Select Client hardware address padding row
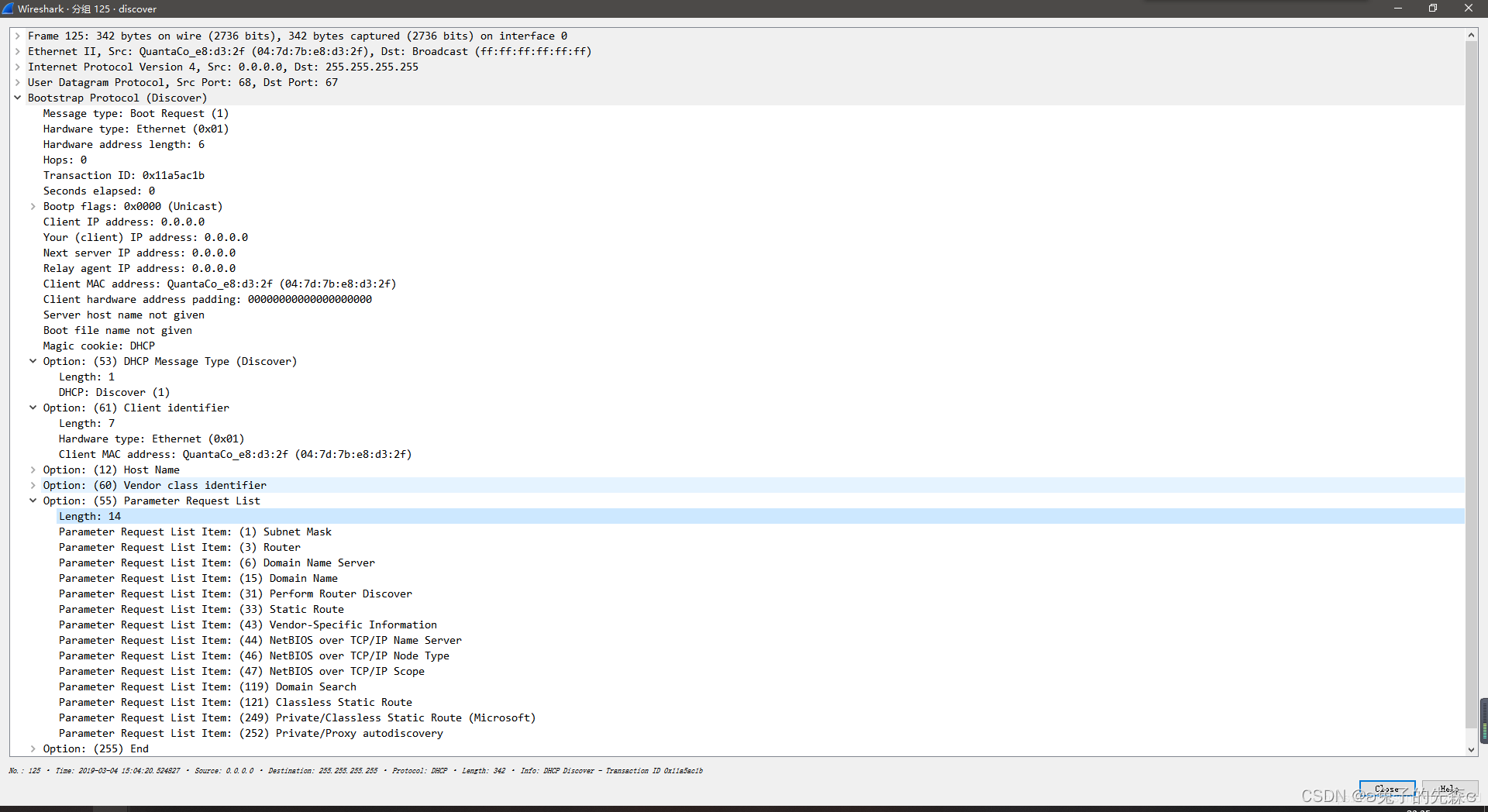Viewport: 1488px width, 812px height. click(208, 299)
